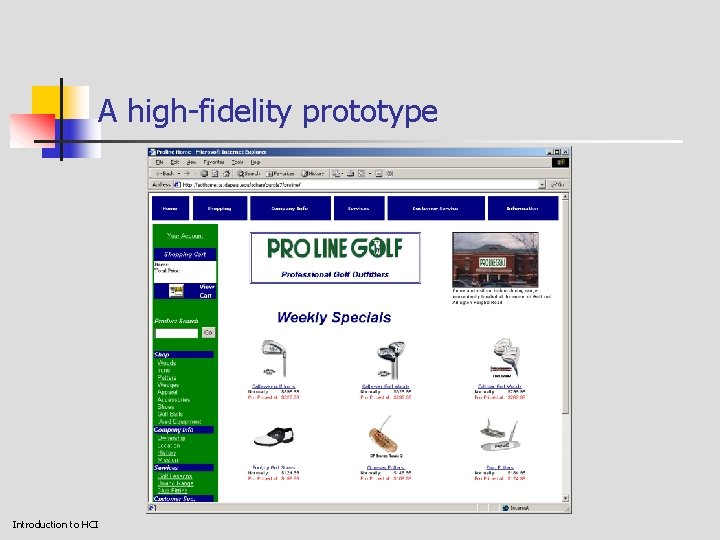This screenshot has width=720, height=540.
Task: Click the white woods product image, top right
Action: click(504, 358)
